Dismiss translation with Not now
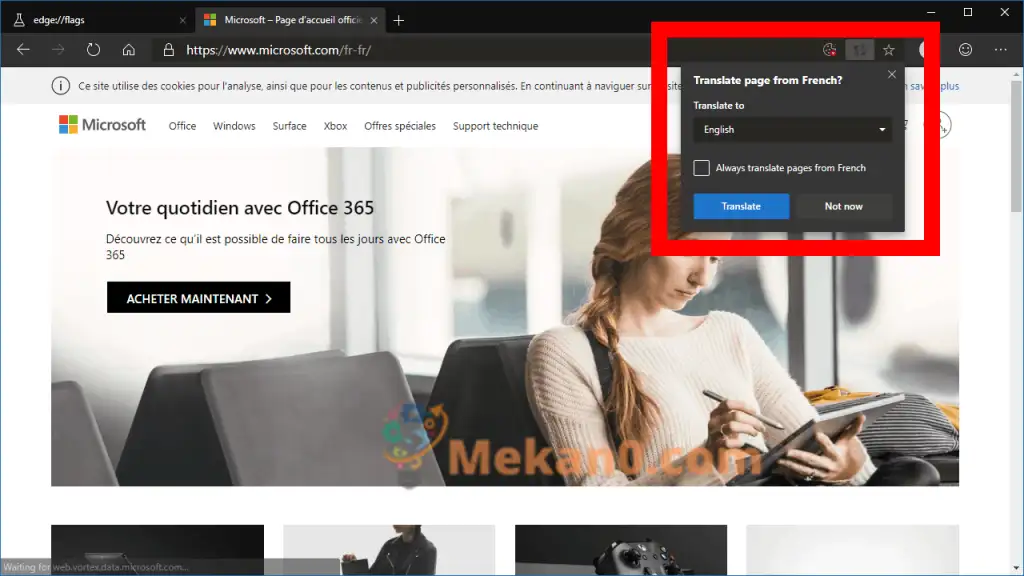 coord(843,206)
